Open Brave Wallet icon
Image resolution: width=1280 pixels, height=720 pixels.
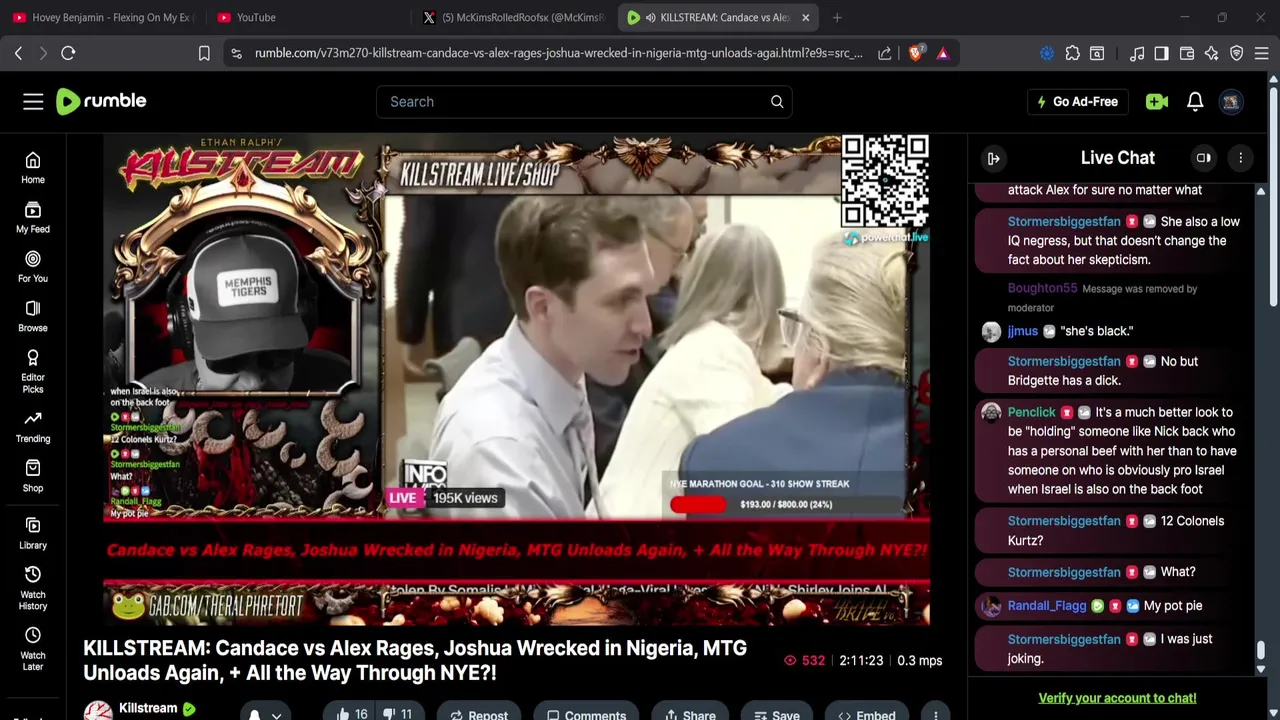click(1187, 53)
